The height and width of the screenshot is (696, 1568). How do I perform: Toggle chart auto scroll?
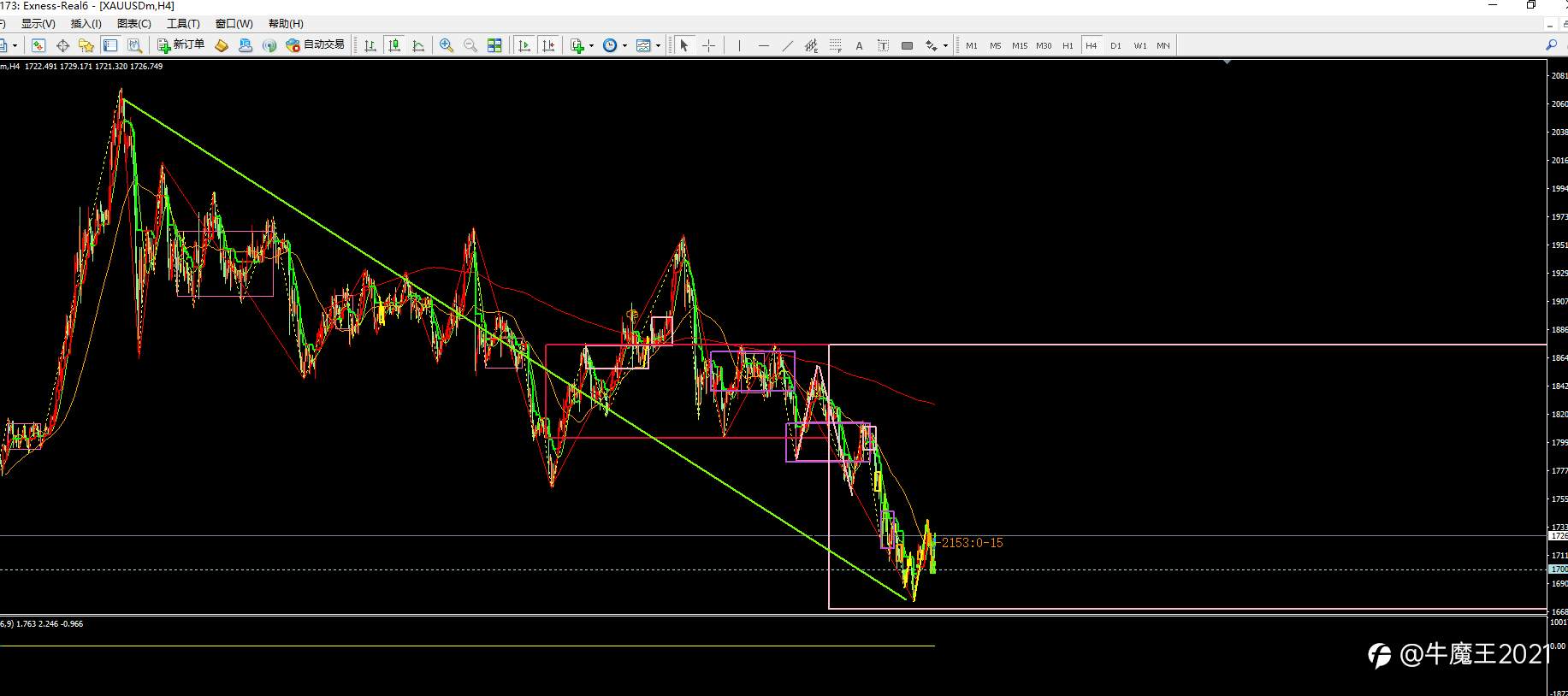(x=524, y=45)
